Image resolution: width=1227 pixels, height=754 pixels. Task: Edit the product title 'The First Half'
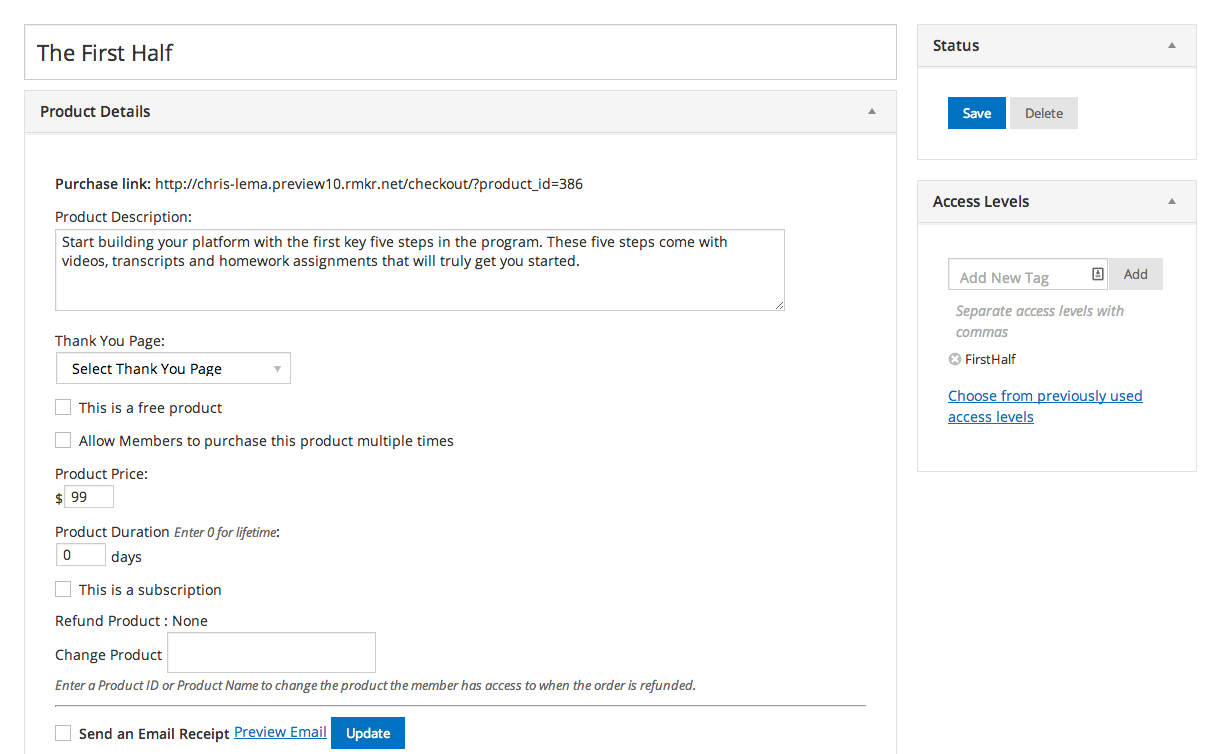(x=460, y=53)
